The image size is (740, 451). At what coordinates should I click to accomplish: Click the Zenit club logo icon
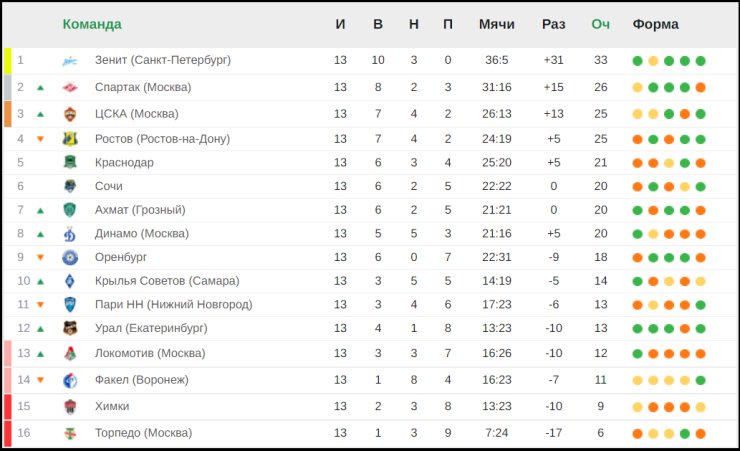point(70,61)
